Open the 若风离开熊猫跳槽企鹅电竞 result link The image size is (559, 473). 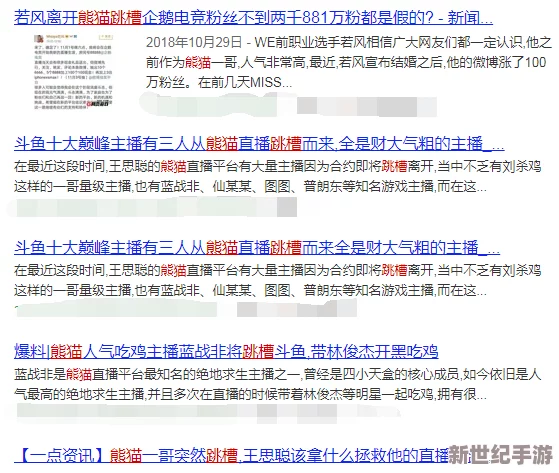(253, 17)
